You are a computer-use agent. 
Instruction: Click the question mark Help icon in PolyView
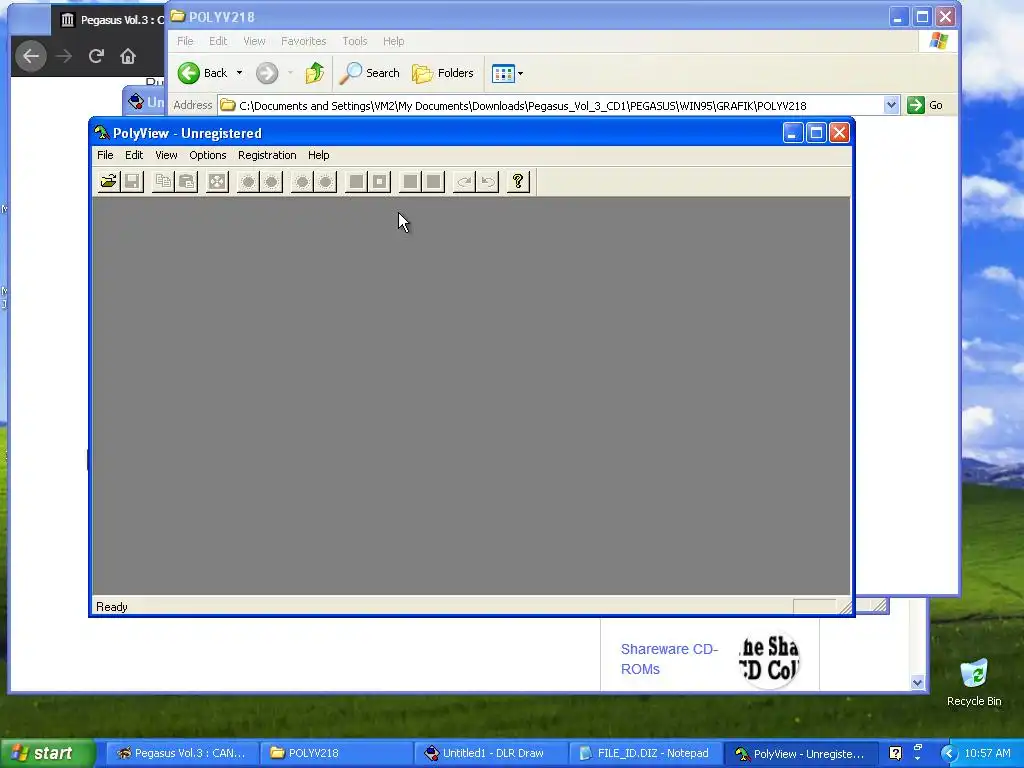(x=518, y=182)
